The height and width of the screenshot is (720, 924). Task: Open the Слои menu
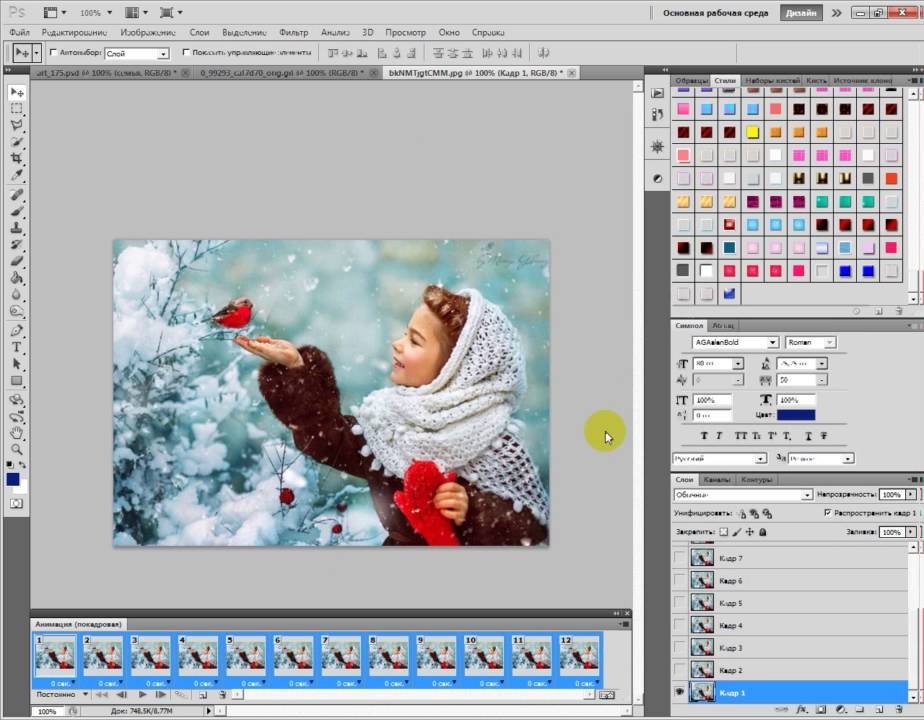click(199, 32)
